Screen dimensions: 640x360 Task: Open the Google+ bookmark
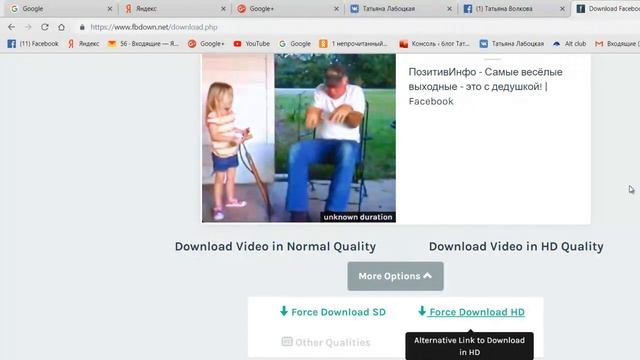point(206,44)
